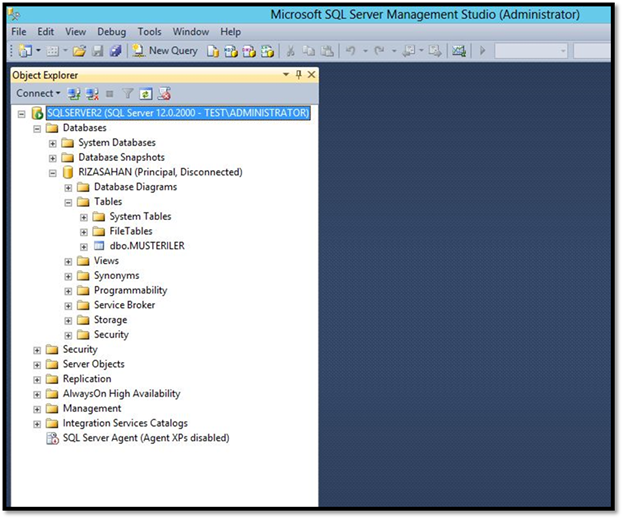Select the RIZASAHAN database in the tree
623x519 pixels.
[160, 172]
